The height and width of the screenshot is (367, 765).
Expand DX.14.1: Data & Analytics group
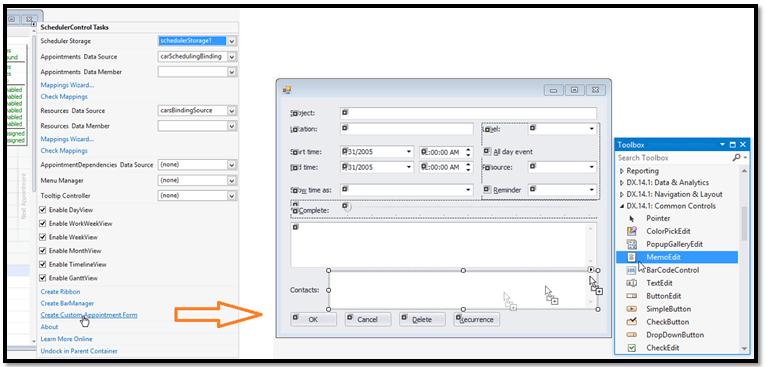tap(622, 183)
